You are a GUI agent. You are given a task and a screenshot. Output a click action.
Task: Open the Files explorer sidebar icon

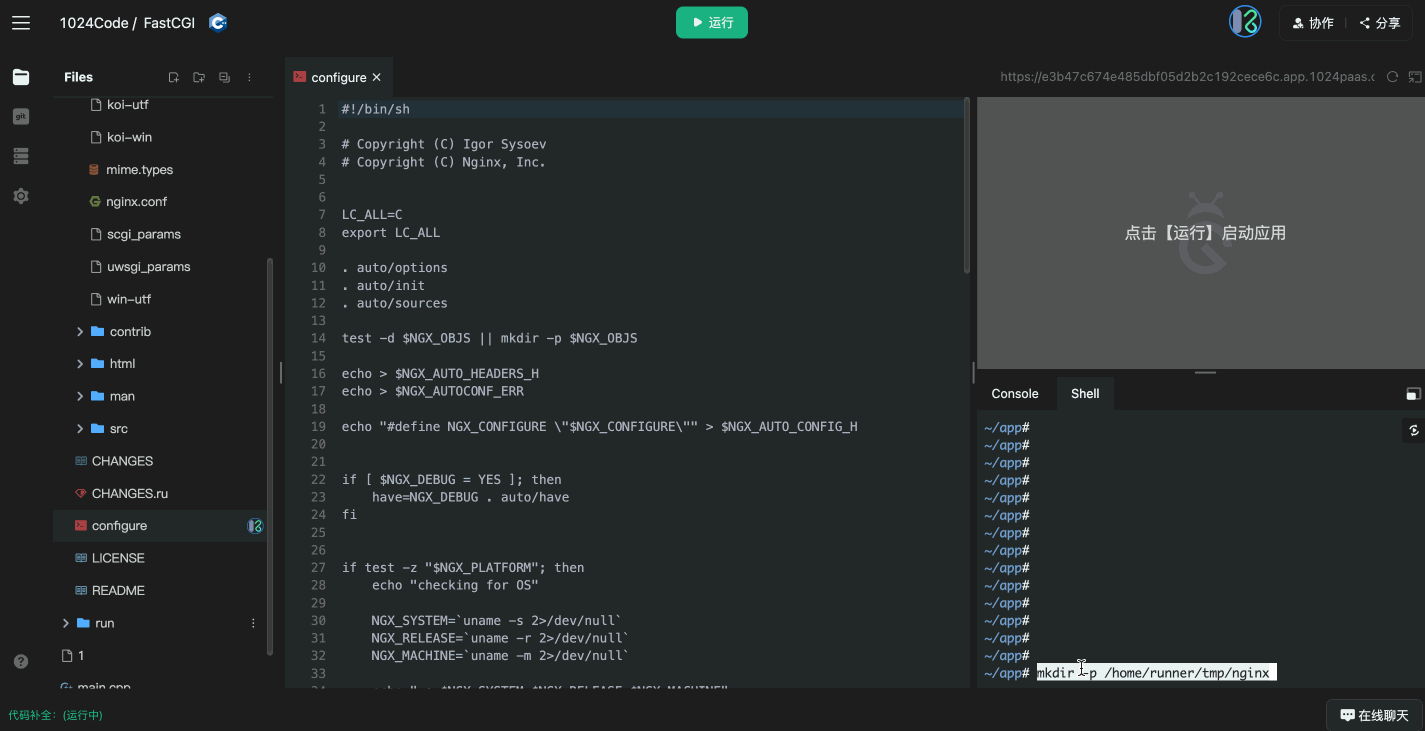(x=21, y=77)
